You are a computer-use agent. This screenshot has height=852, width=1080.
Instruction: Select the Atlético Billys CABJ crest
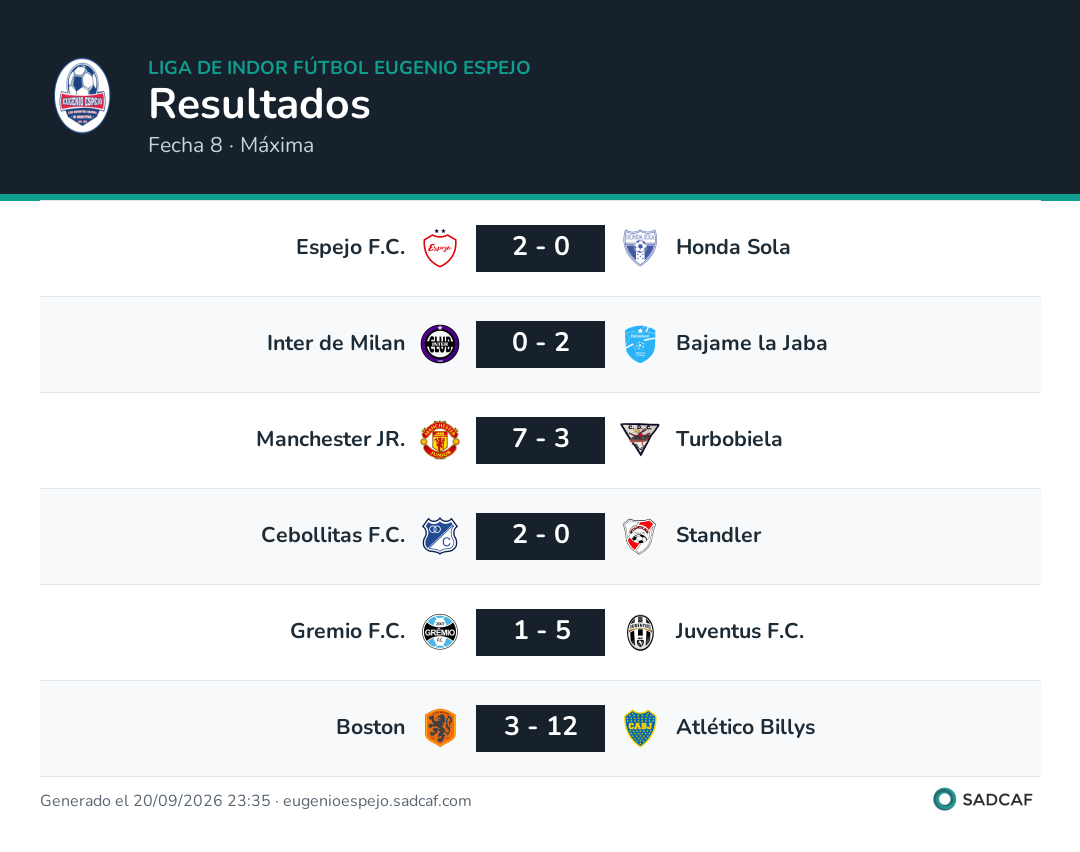click(x=640, y=728)
